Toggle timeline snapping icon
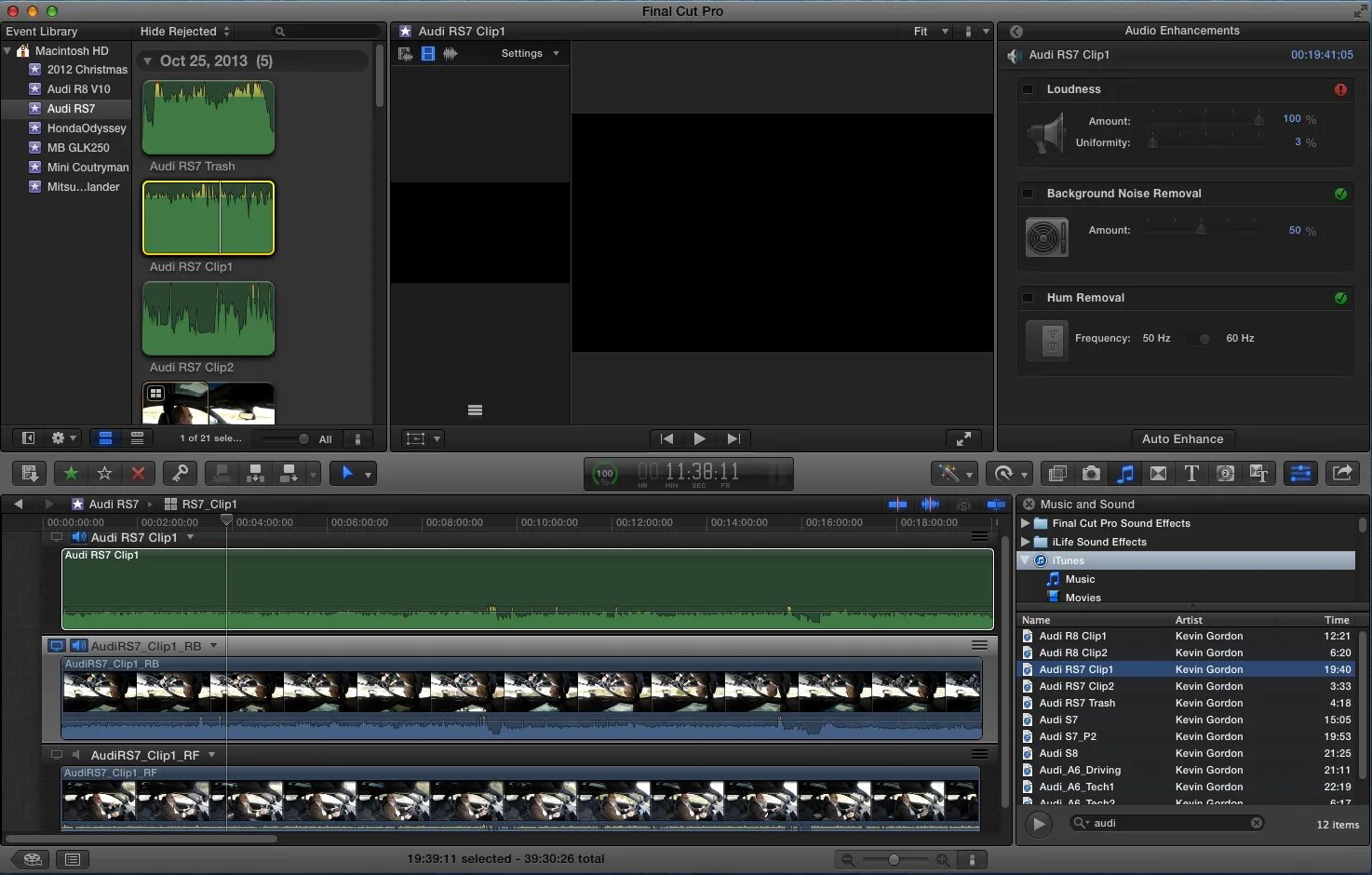1372x875 pixels. [x=996, y=504]
